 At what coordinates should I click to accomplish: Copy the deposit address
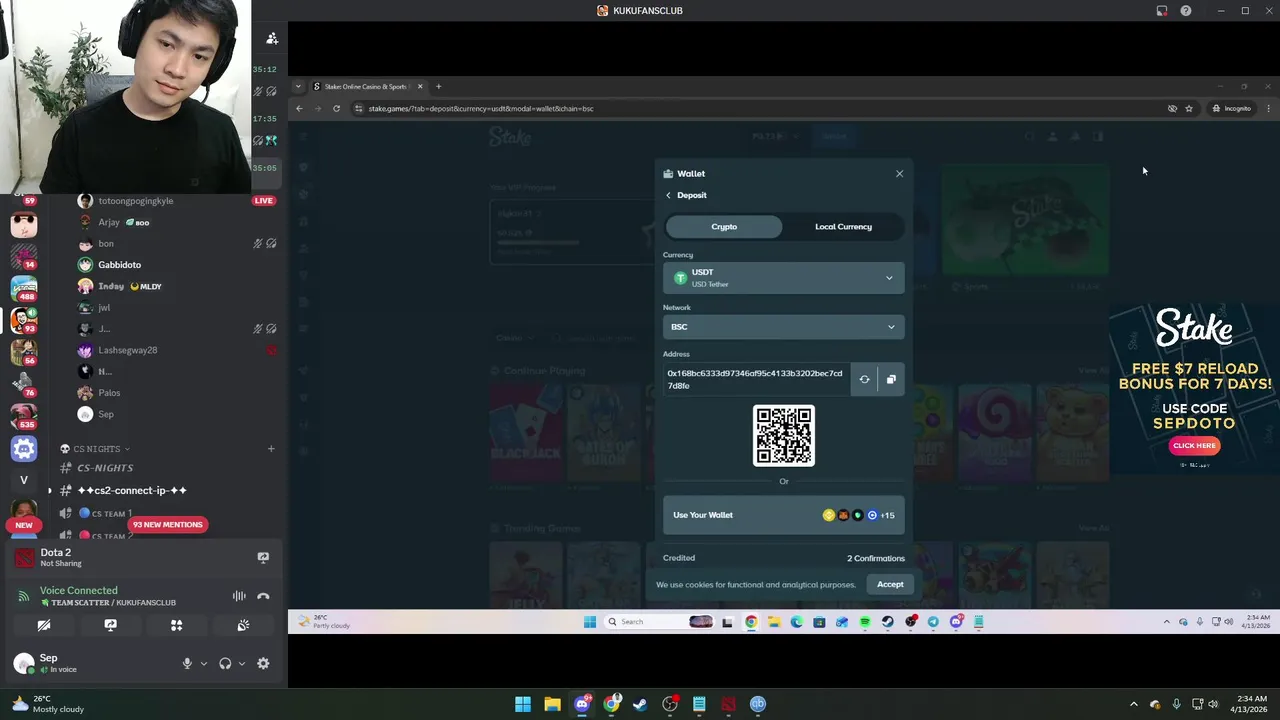[x=891, y=379]
